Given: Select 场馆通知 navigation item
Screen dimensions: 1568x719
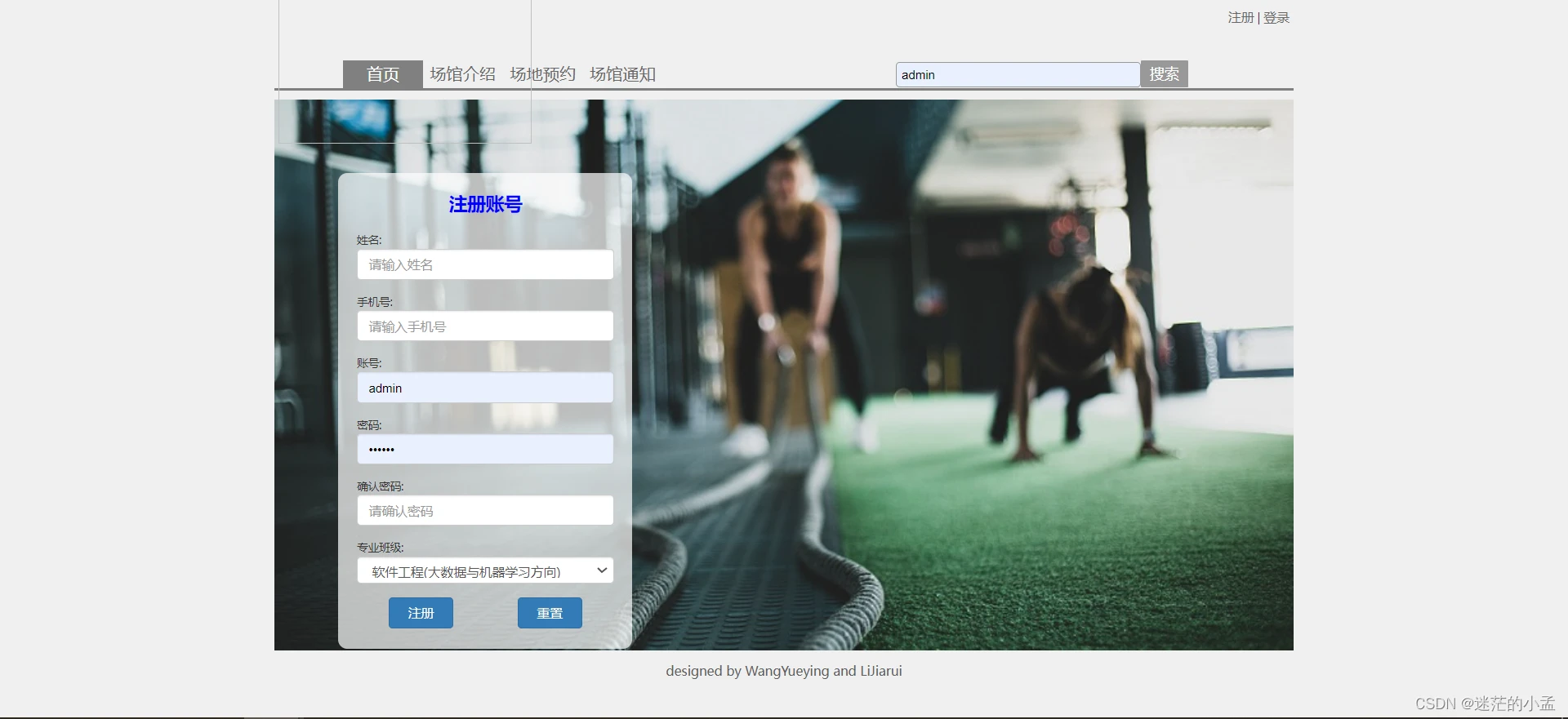Looking at the screenshot, I should pyautogui.click(x=623, y=74).
